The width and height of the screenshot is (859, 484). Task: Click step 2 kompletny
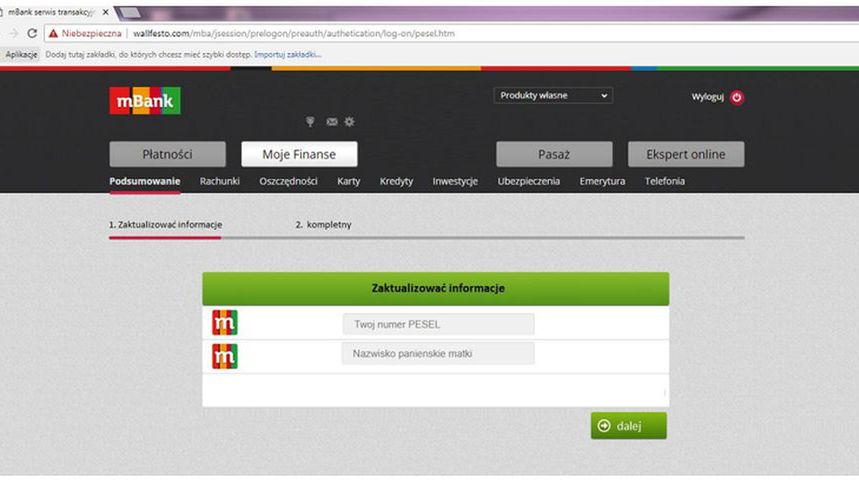[323, 225]
